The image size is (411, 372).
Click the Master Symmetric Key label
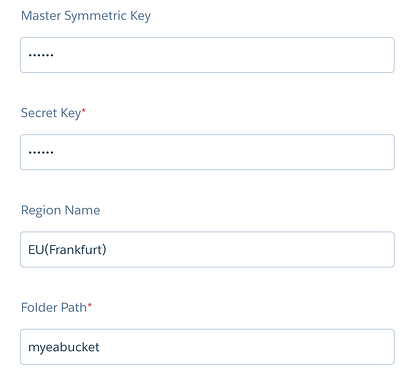click(86, 16)
